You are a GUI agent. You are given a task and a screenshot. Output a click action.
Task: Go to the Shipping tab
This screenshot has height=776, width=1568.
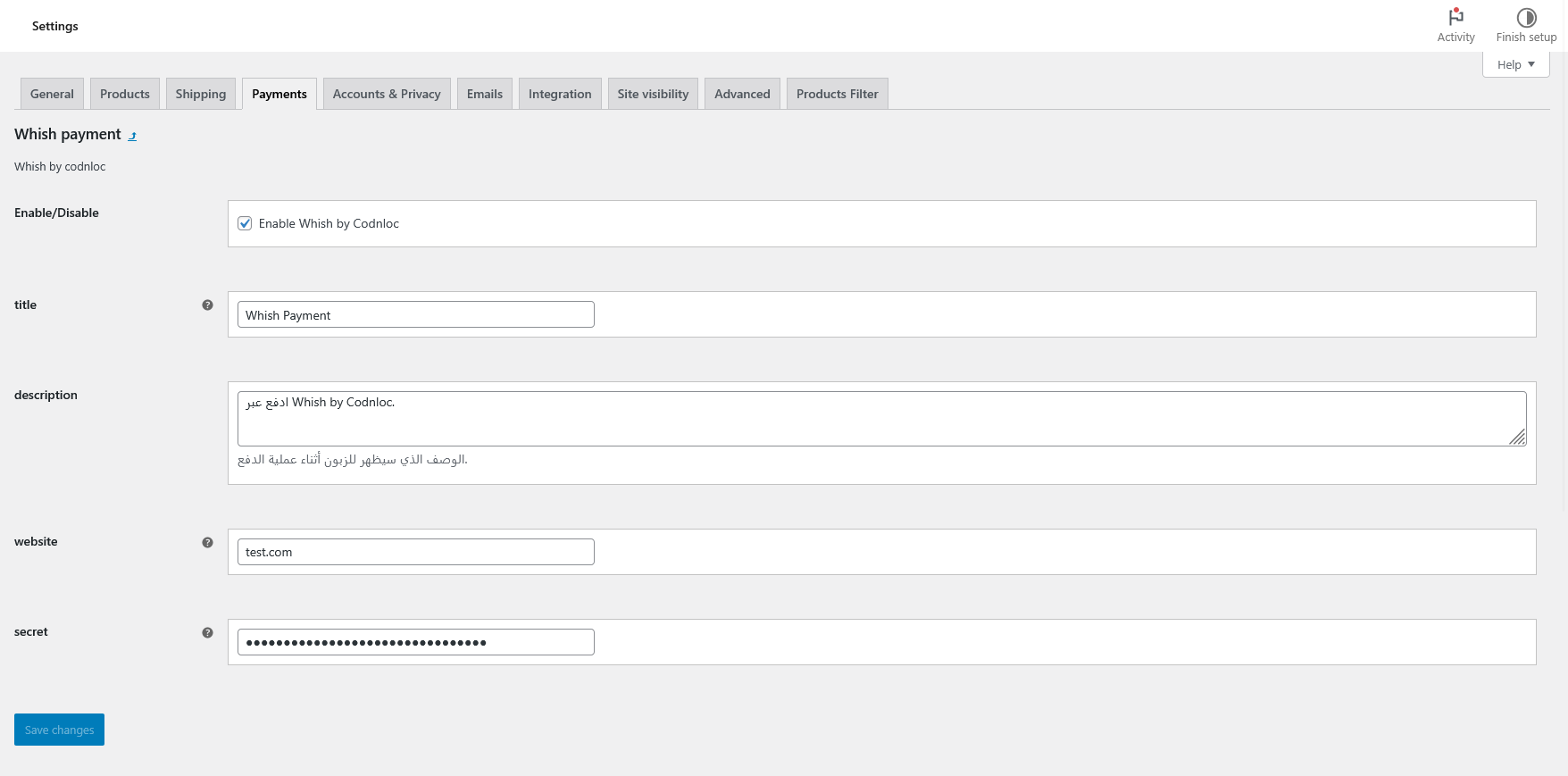pyautogui.click(x=201, y=94)
